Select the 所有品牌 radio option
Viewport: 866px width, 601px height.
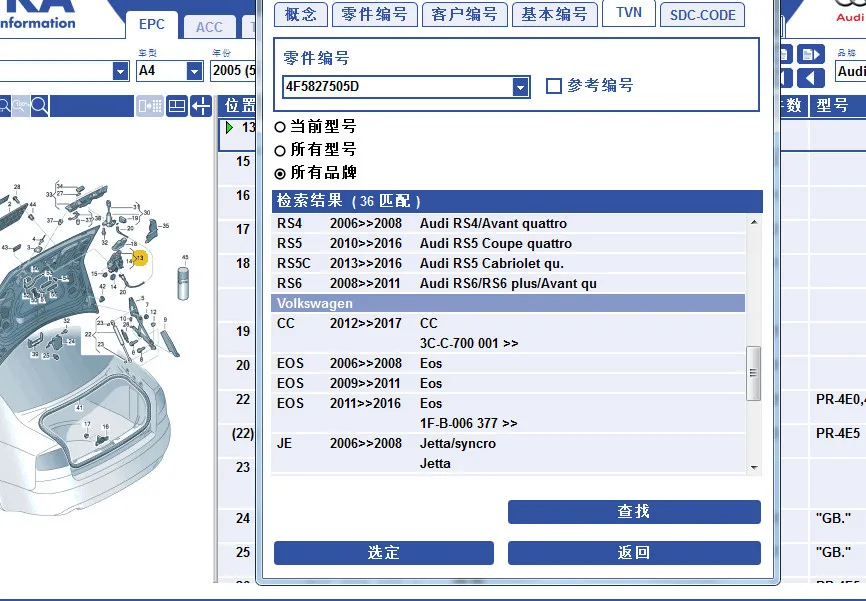(x=280, y=173)
